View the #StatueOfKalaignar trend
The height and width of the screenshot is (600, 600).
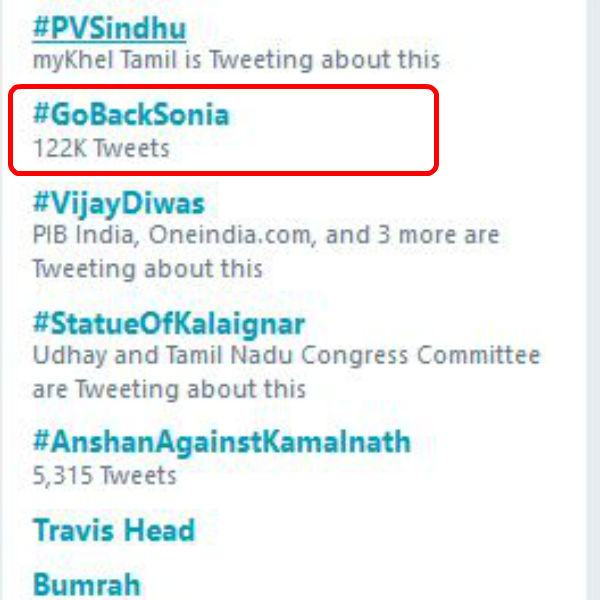(168, 324)
